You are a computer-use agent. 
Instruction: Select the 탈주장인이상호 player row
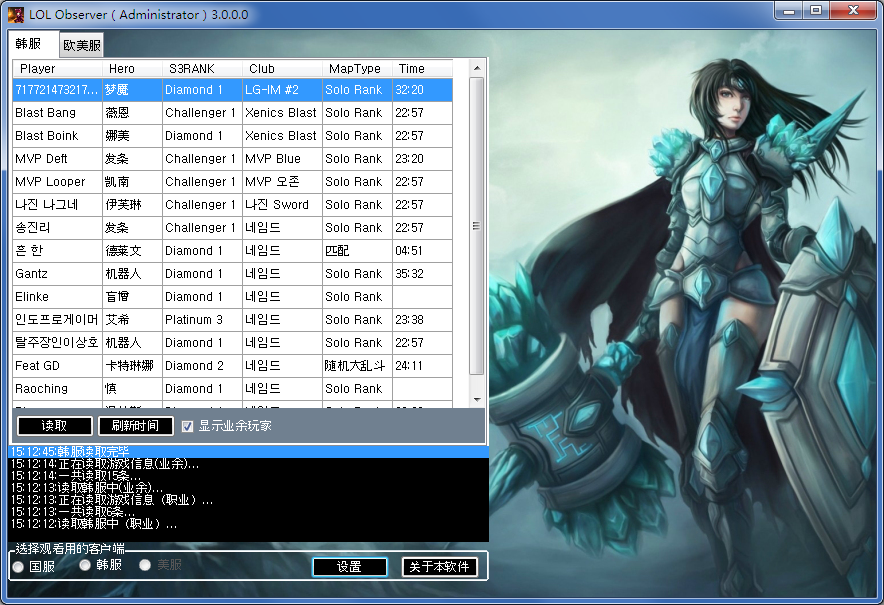tap(232, 343)
